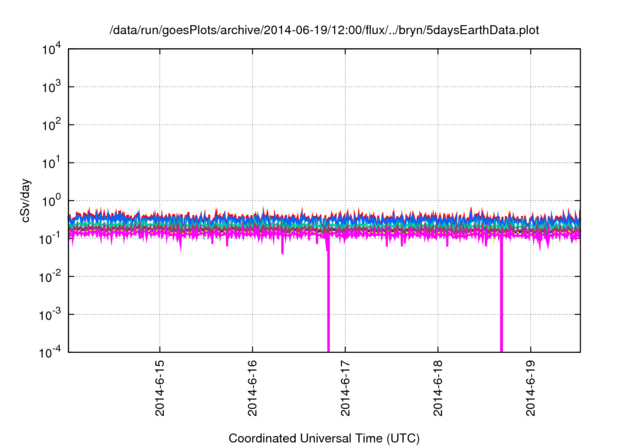Click the plot title file path

324,30
